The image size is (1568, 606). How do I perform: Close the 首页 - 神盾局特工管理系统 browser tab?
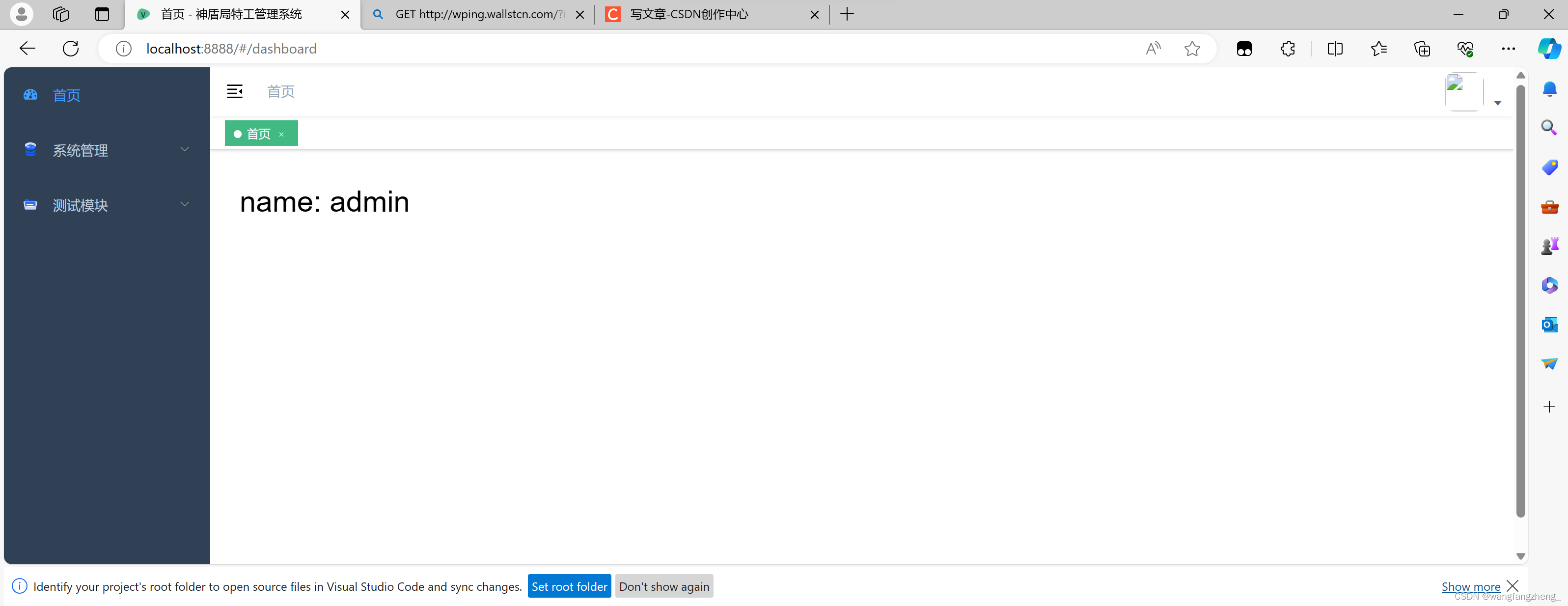tap(345, 15)
